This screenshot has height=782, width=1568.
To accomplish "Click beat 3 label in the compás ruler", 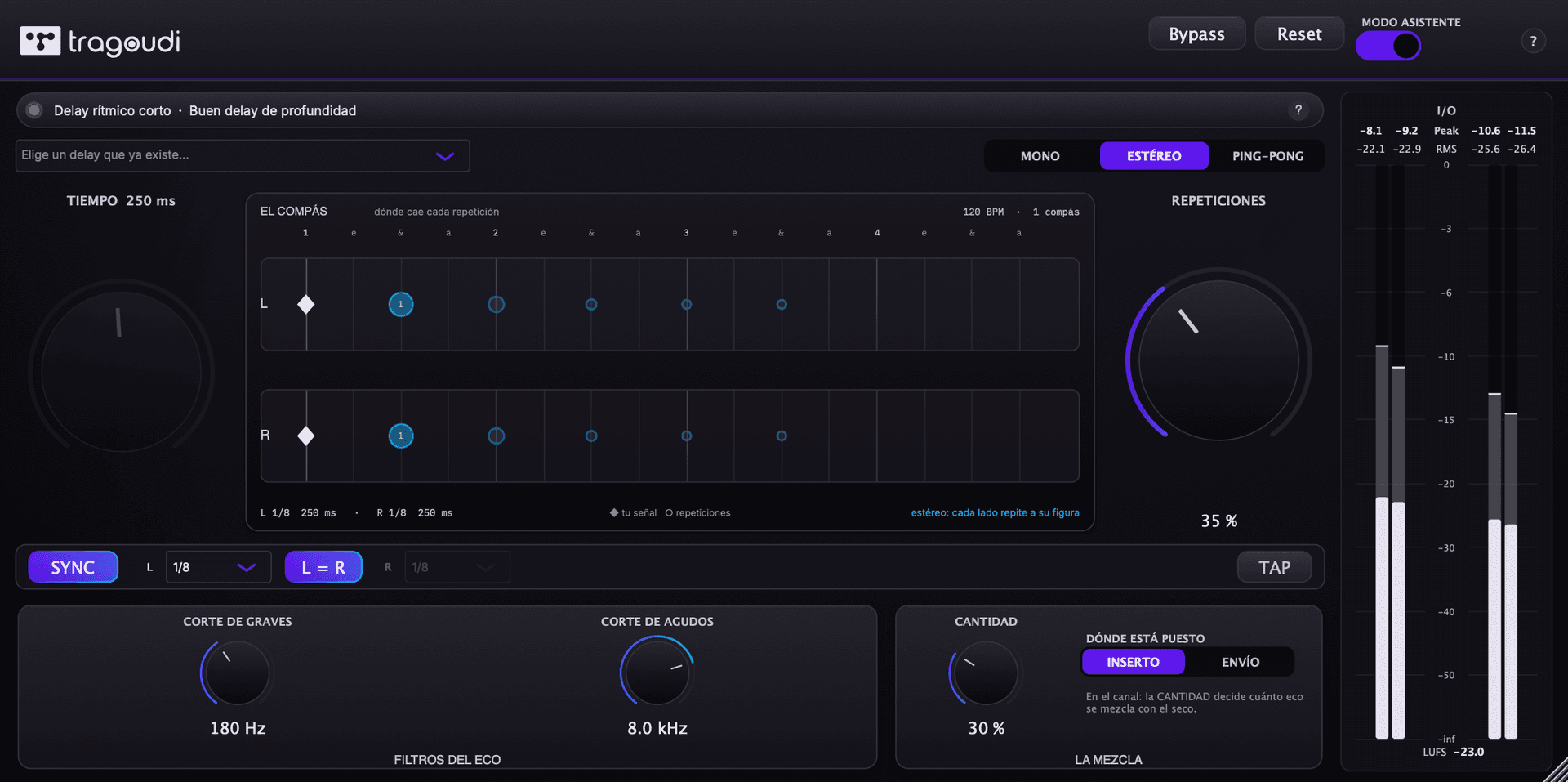I will click(686, 234).
